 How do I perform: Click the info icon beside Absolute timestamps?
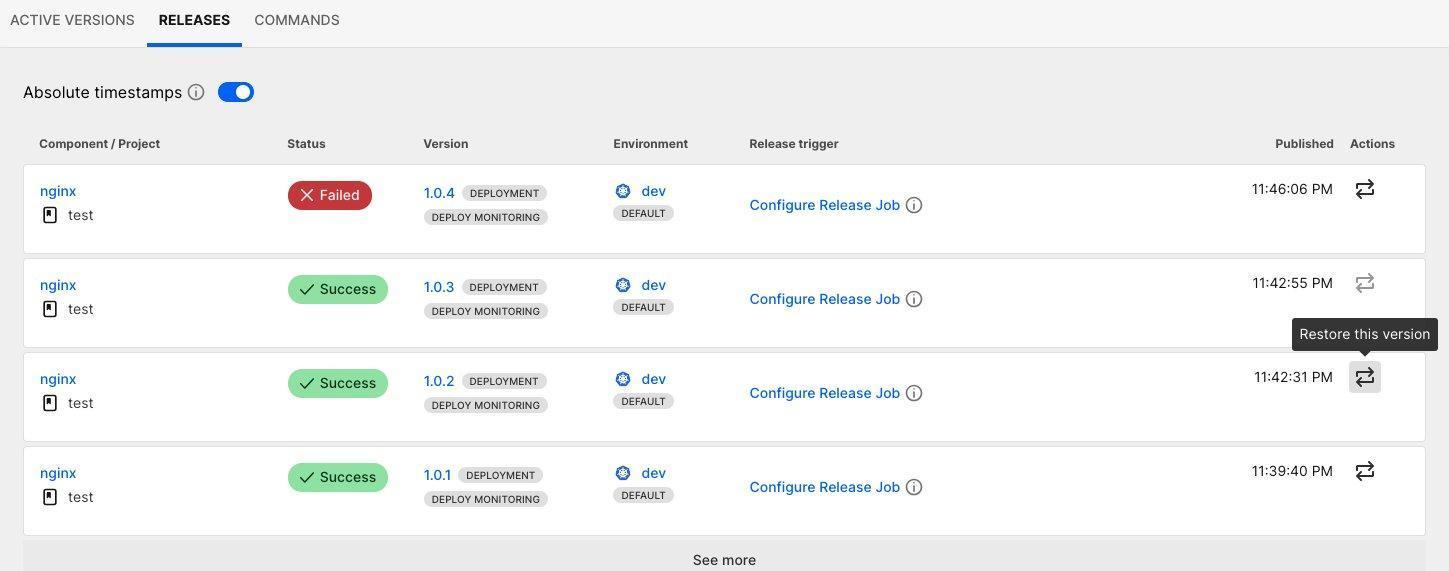196,92
